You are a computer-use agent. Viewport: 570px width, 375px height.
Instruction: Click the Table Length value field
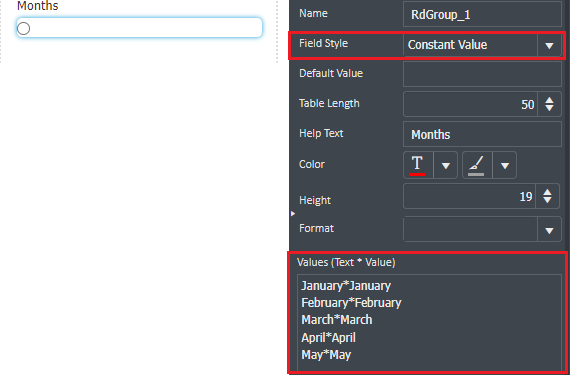coord(470,104)
